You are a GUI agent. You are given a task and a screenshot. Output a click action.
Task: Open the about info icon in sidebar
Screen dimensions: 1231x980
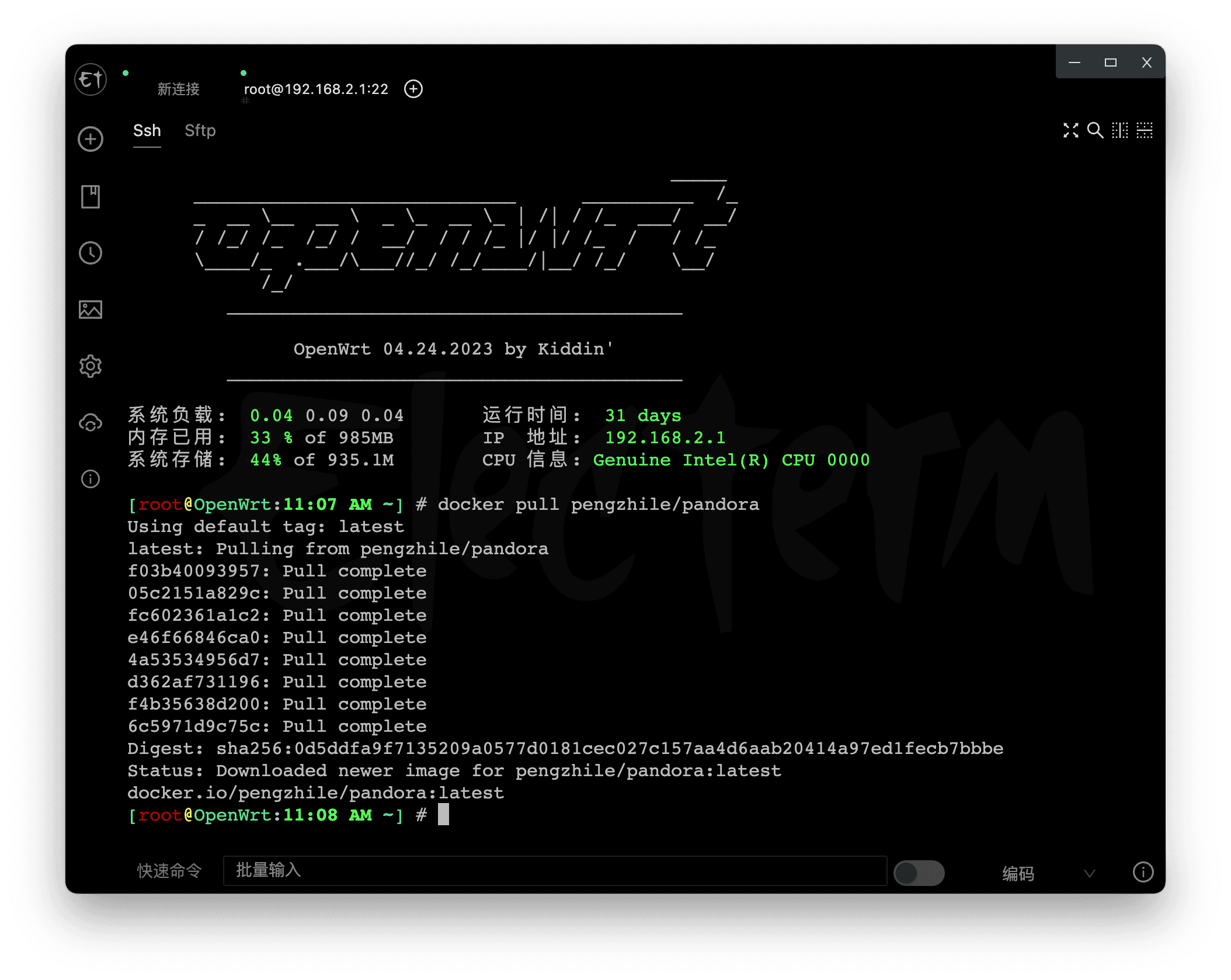(x=91, y=479)
